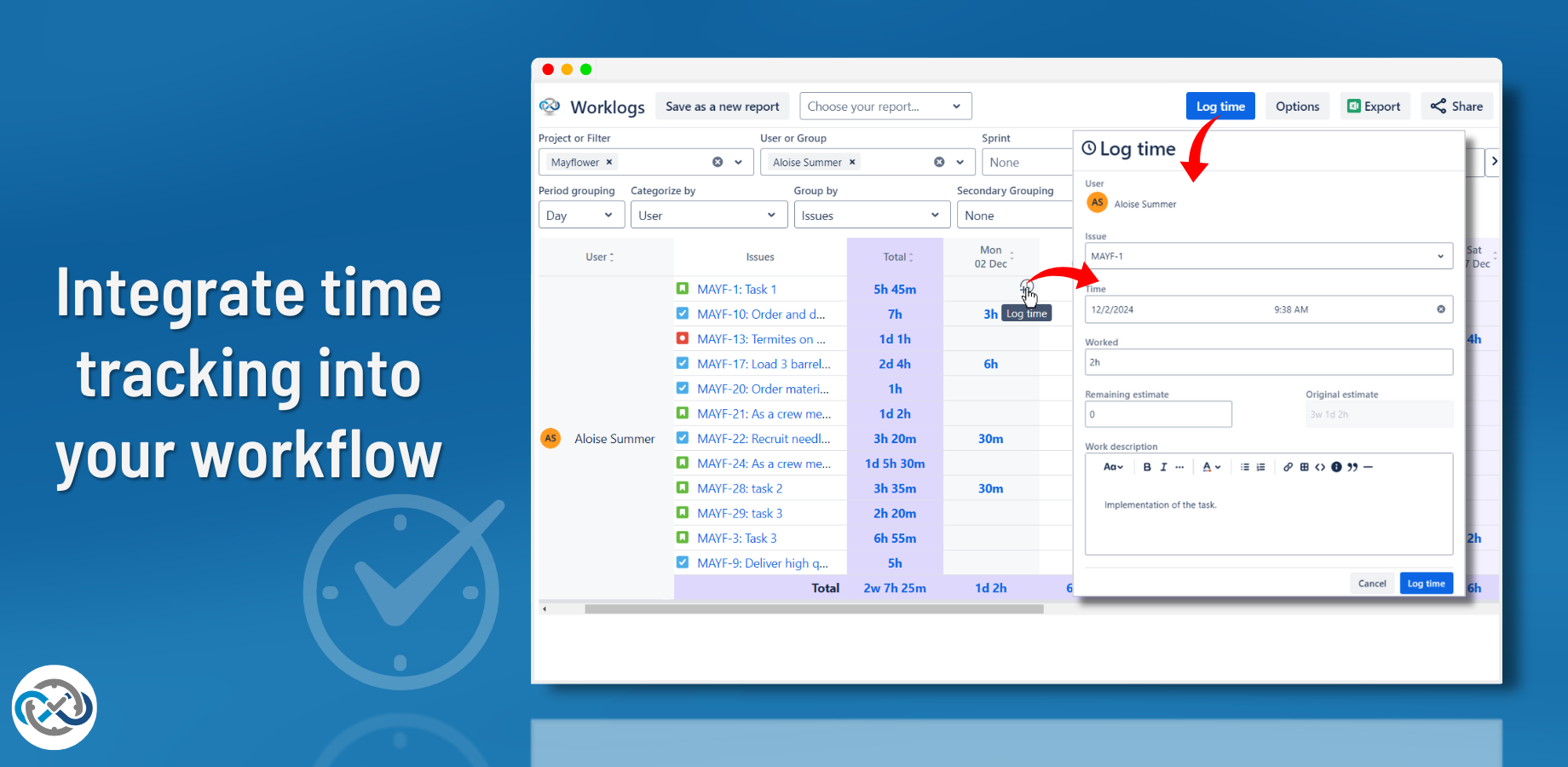Remove the Mayflower project tag
Image resolution: width=1568 pixels, height=767 pixels.
pyautogui.click(x=609, y=162)
